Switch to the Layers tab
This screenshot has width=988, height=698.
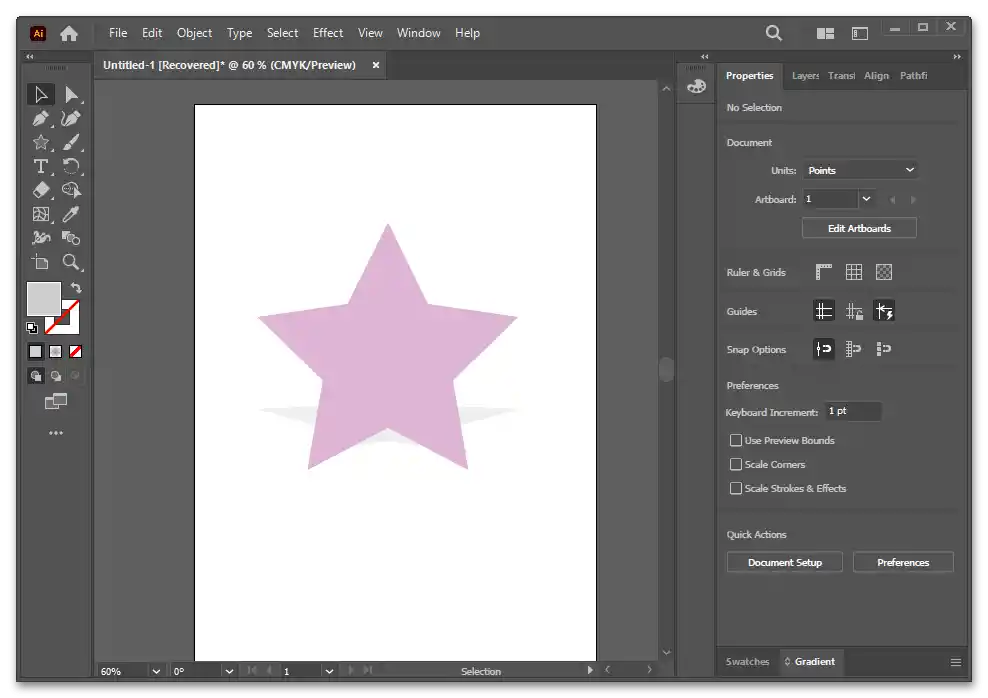pos(805,76)
